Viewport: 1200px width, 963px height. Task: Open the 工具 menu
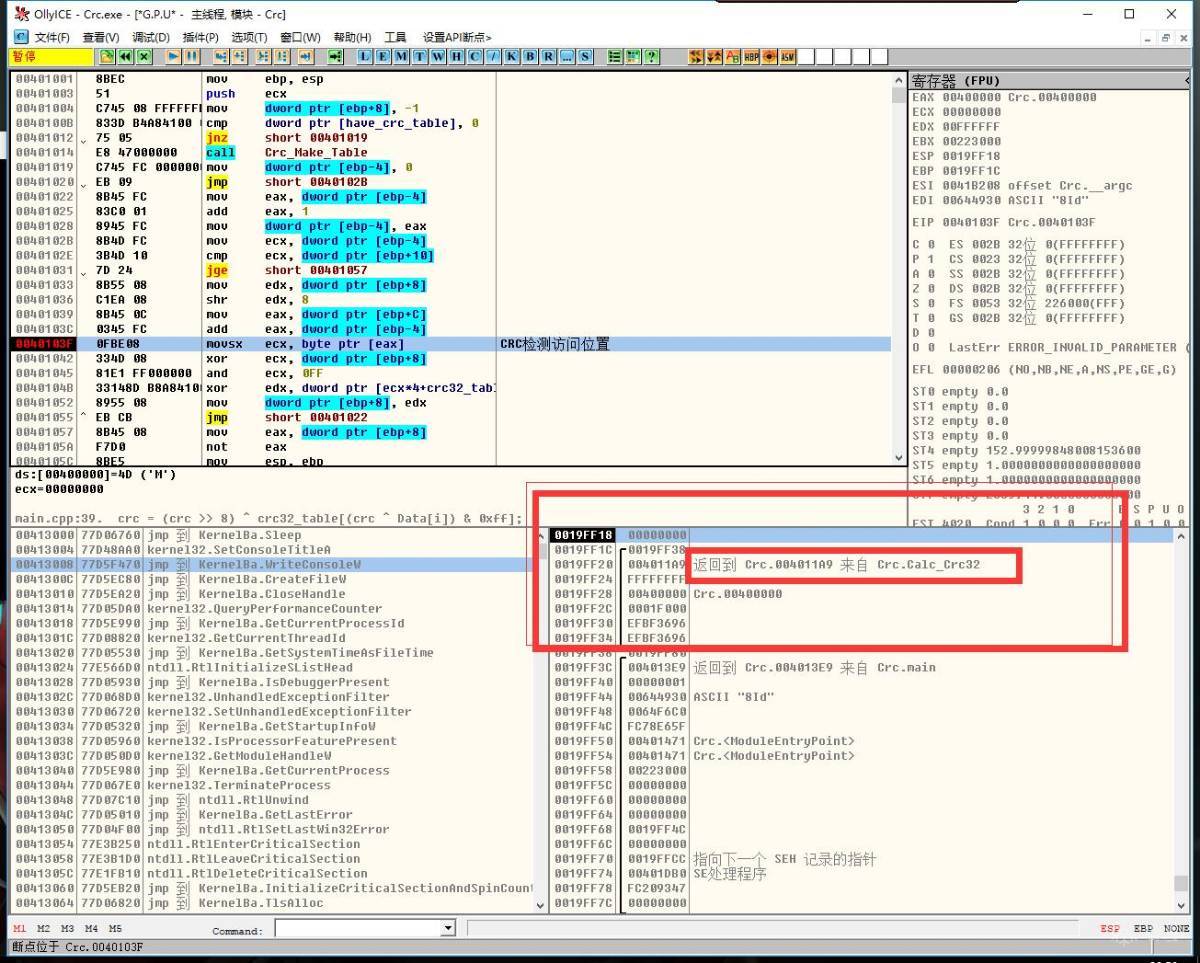pos(395,37)
